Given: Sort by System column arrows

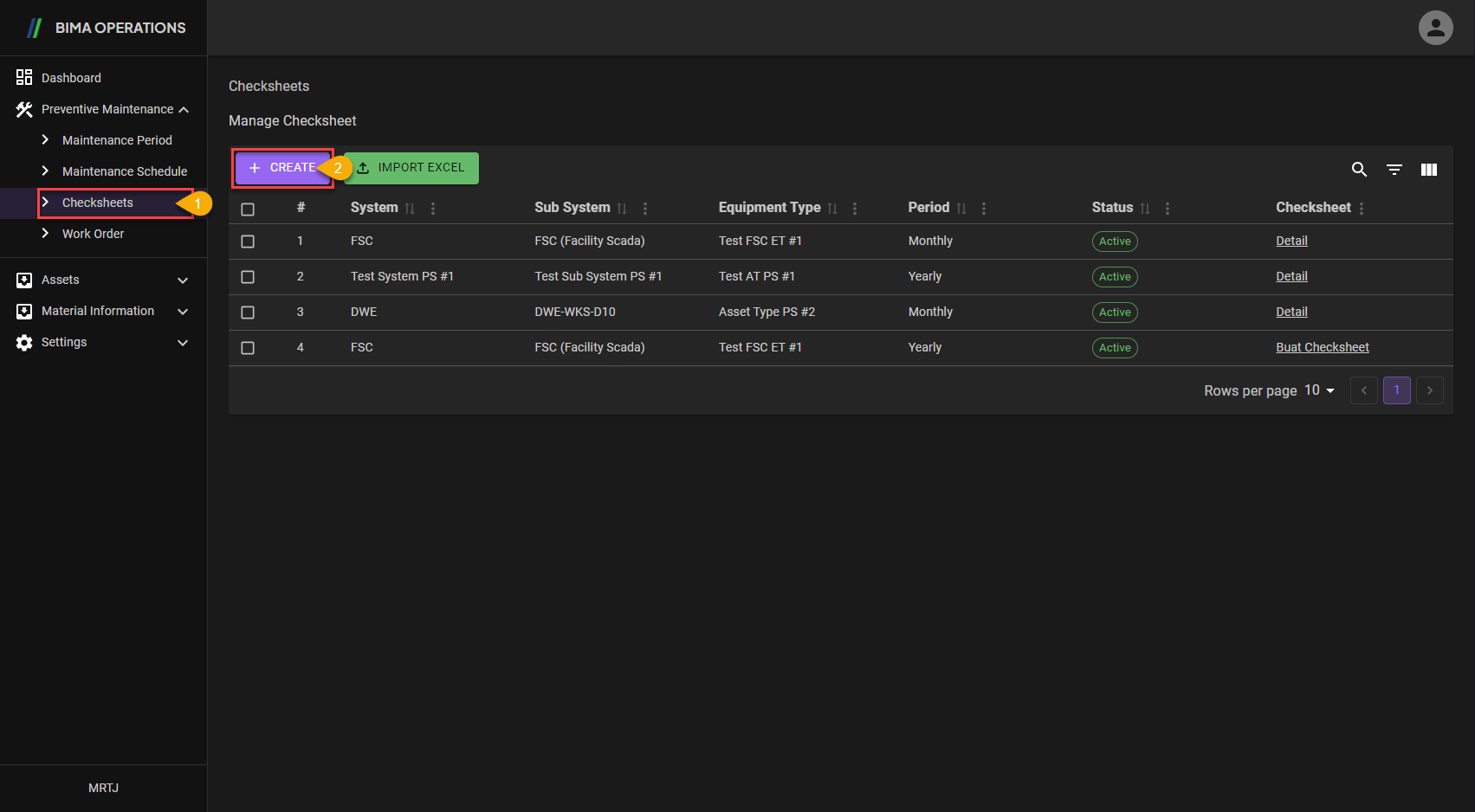Looking at the screenshot, I should pos(410,209).
